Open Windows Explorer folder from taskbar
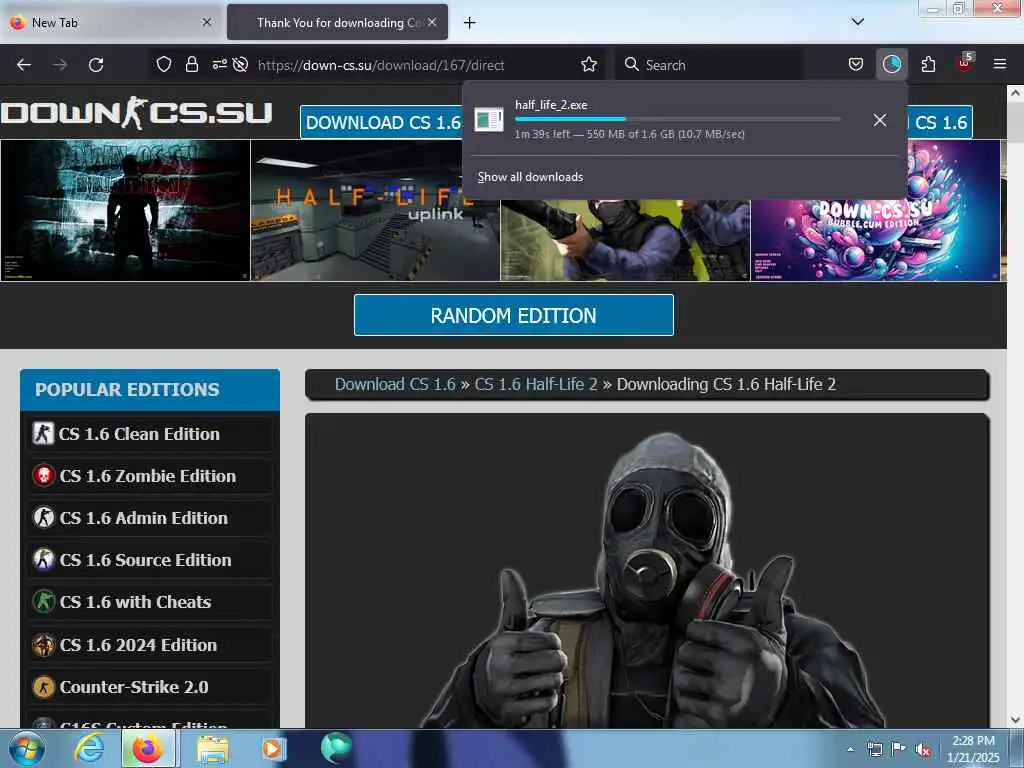This screenshot has height=768, width=1024. click(213, 749)
